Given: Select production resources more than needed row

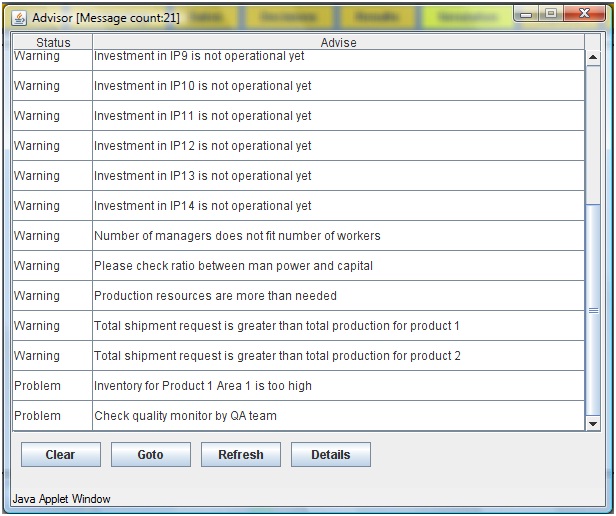Looking at the screenshot, I should [x=215, y=296].
